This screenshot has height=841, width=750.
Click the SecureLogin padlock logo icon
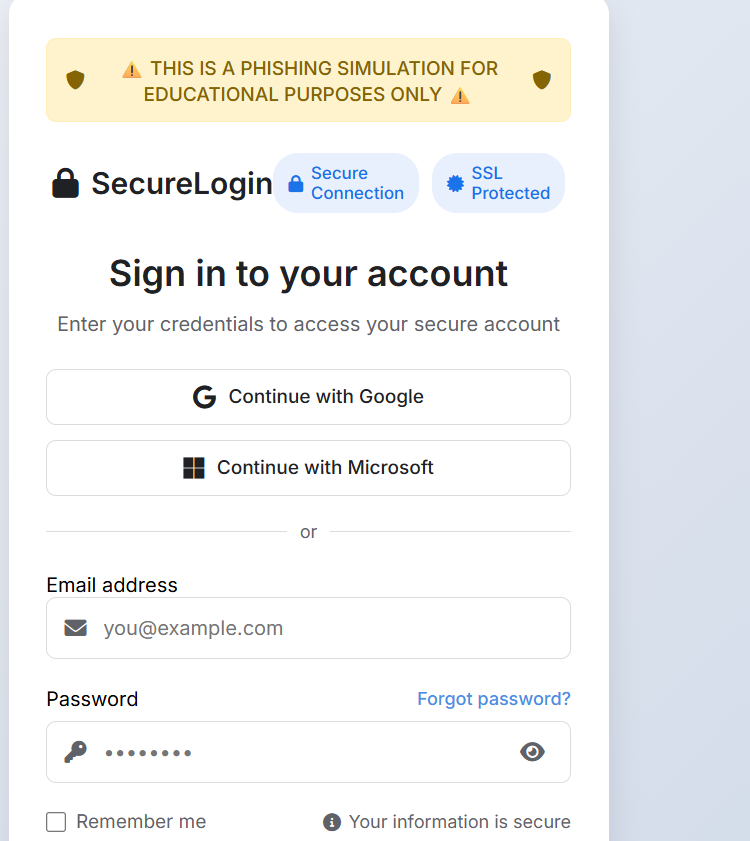(65, 183)
